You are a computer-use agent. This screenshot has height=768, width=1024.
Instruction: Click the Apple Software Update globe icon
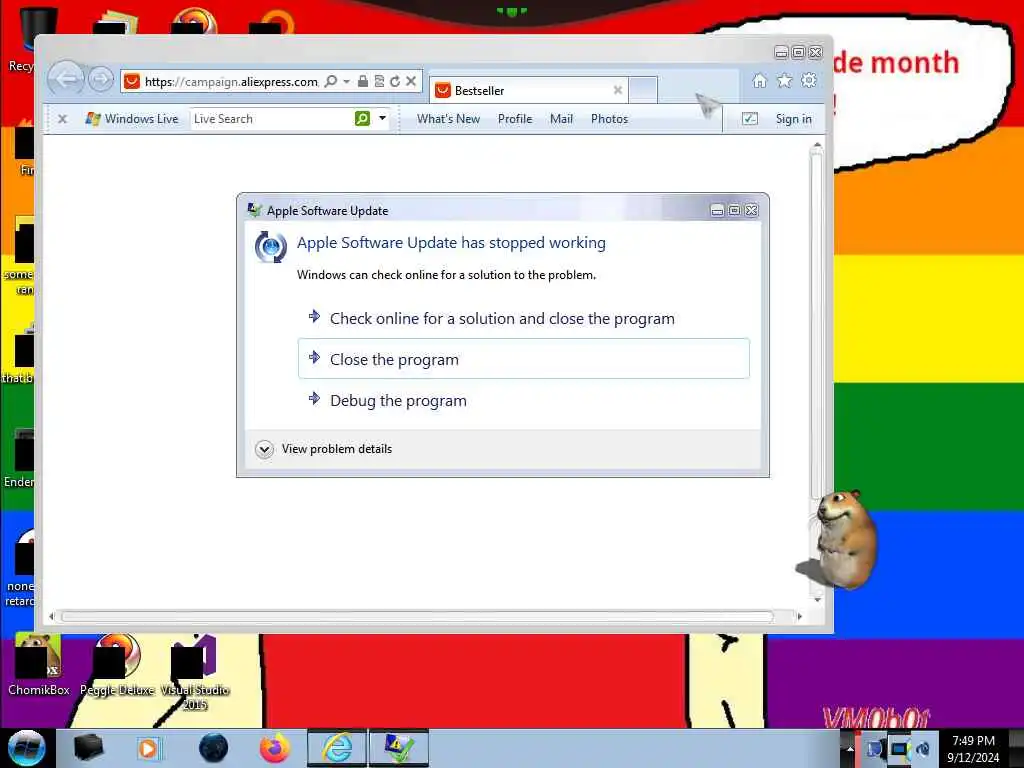270,247
